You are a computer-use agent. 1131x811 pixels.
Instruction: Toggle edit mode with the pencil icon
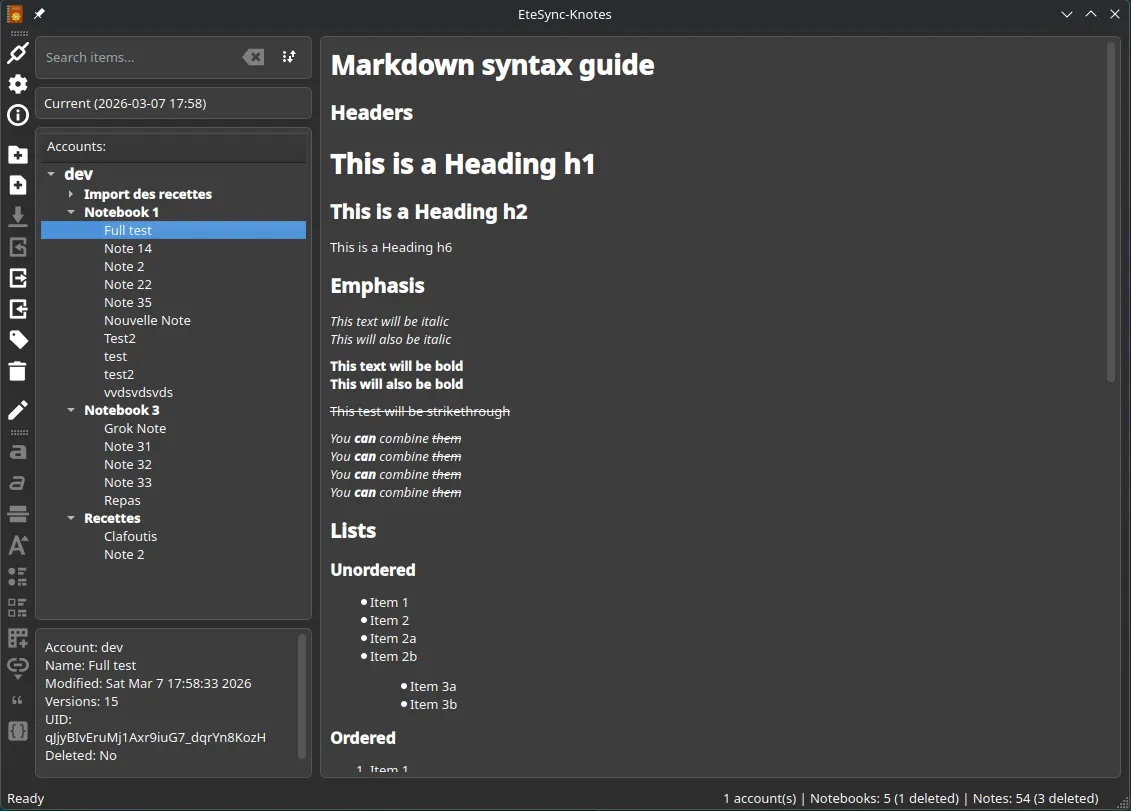point(18,410)
